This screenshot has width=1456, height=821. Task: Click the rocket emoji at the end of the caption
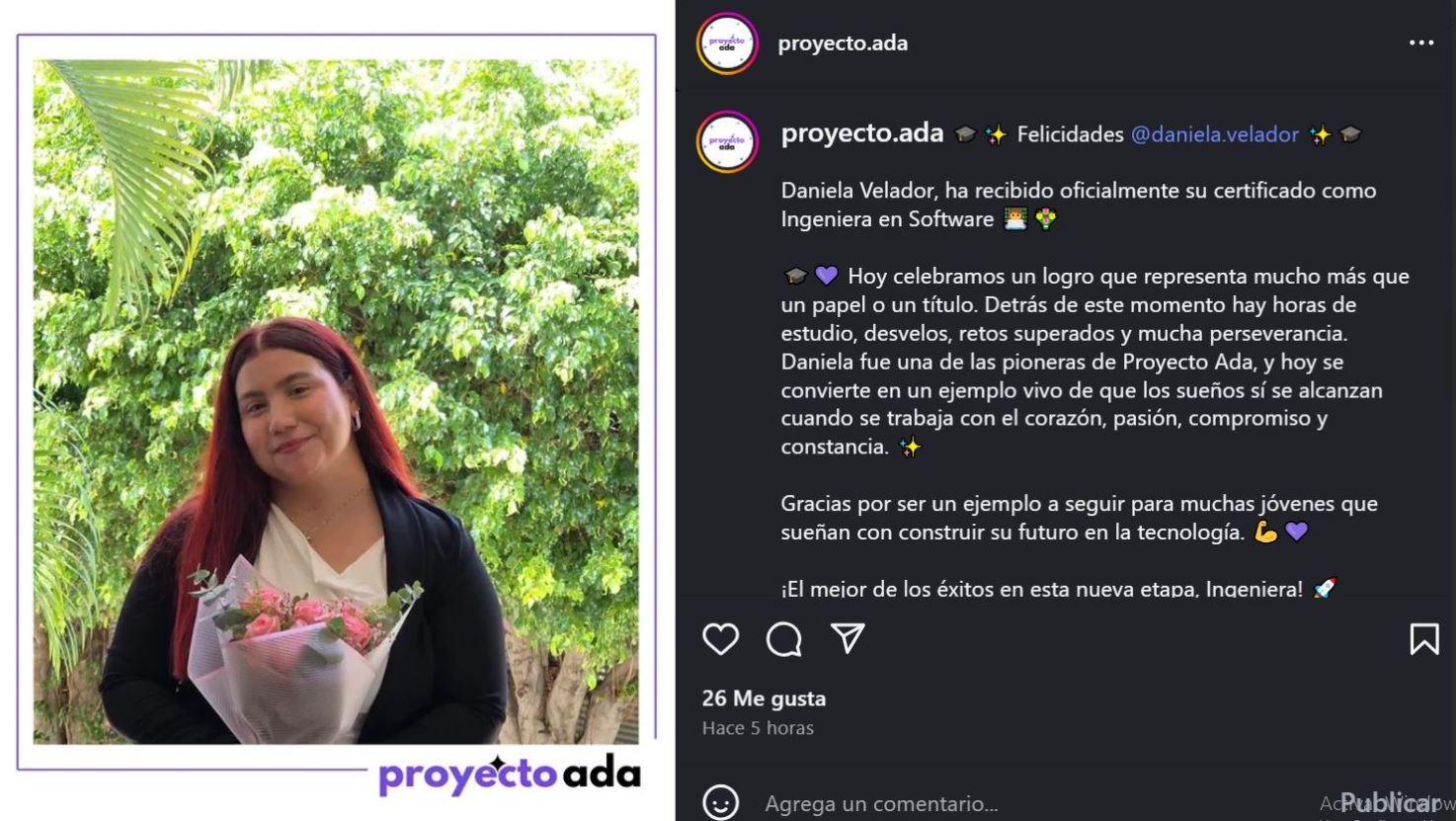tap(1325, 589)
